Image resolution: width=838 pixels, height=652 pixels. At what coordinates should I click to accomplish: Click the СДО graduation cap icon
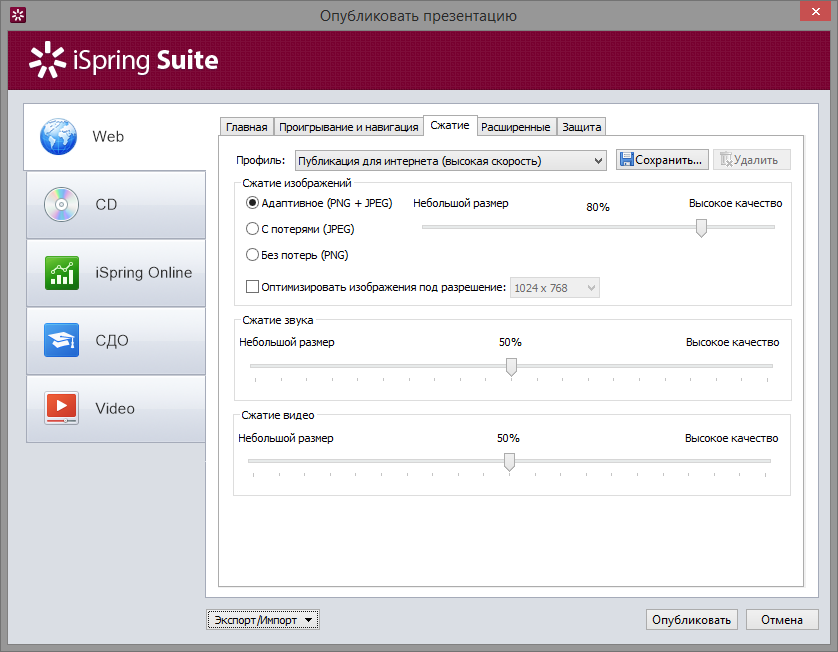pos(61,340)
